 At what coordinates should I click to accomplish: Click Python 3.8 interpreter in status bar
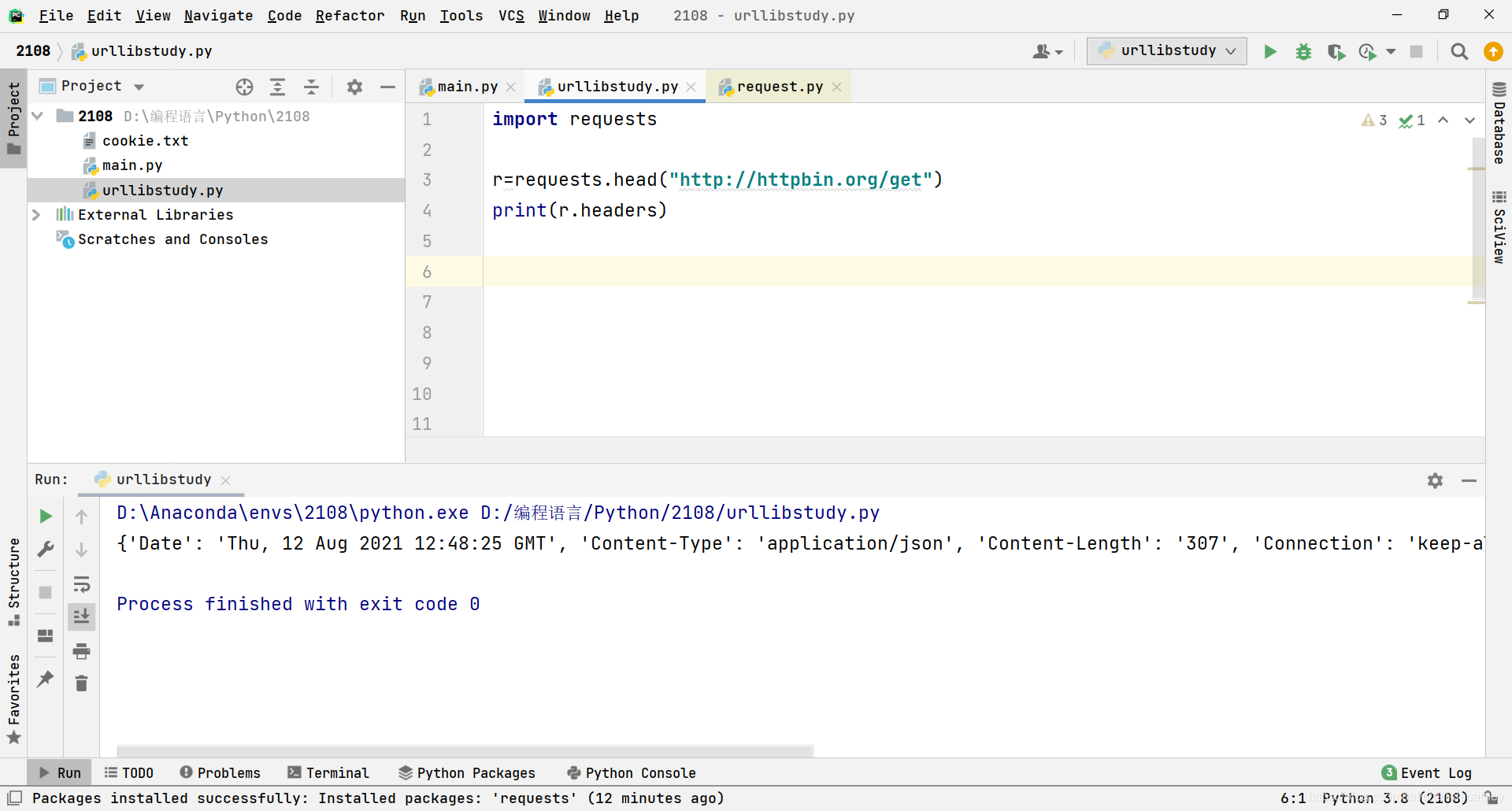click(x=1395, y=798)
